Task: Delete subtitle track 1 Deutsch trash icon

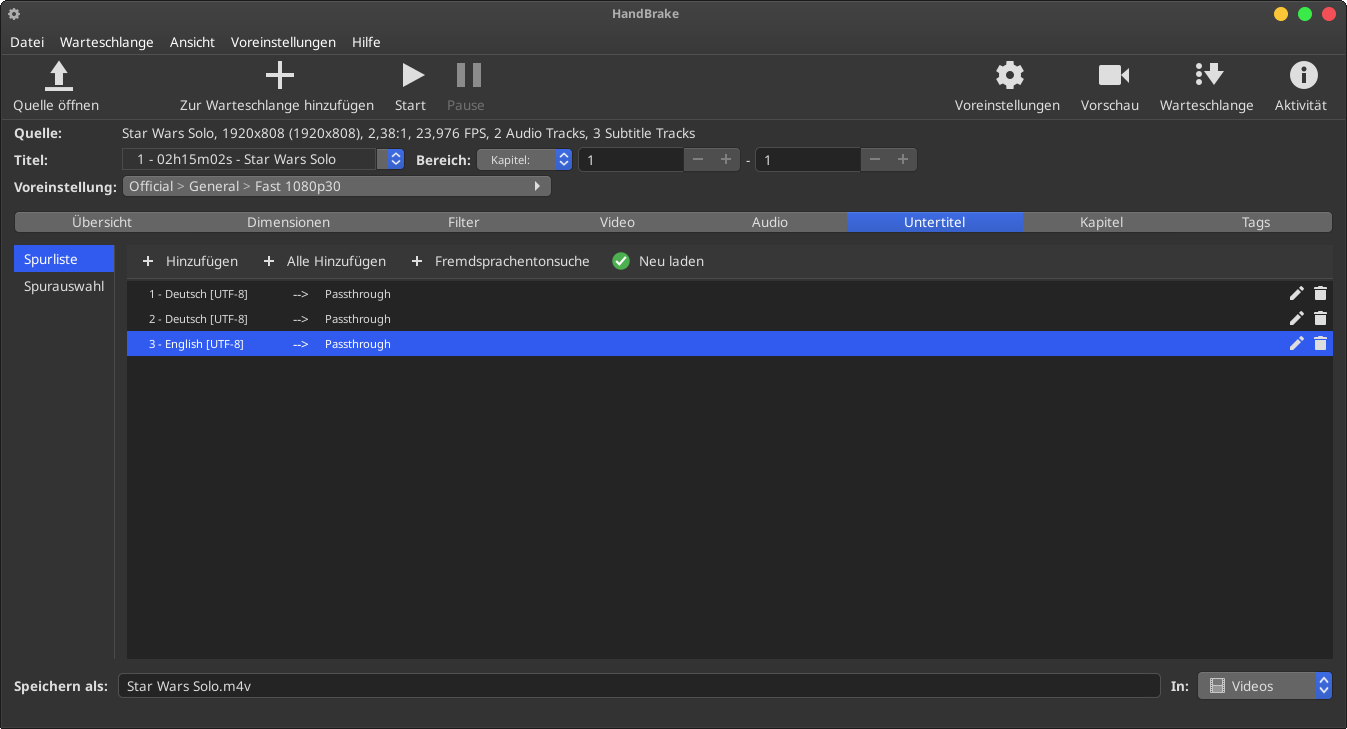Action: (1320, 293)
